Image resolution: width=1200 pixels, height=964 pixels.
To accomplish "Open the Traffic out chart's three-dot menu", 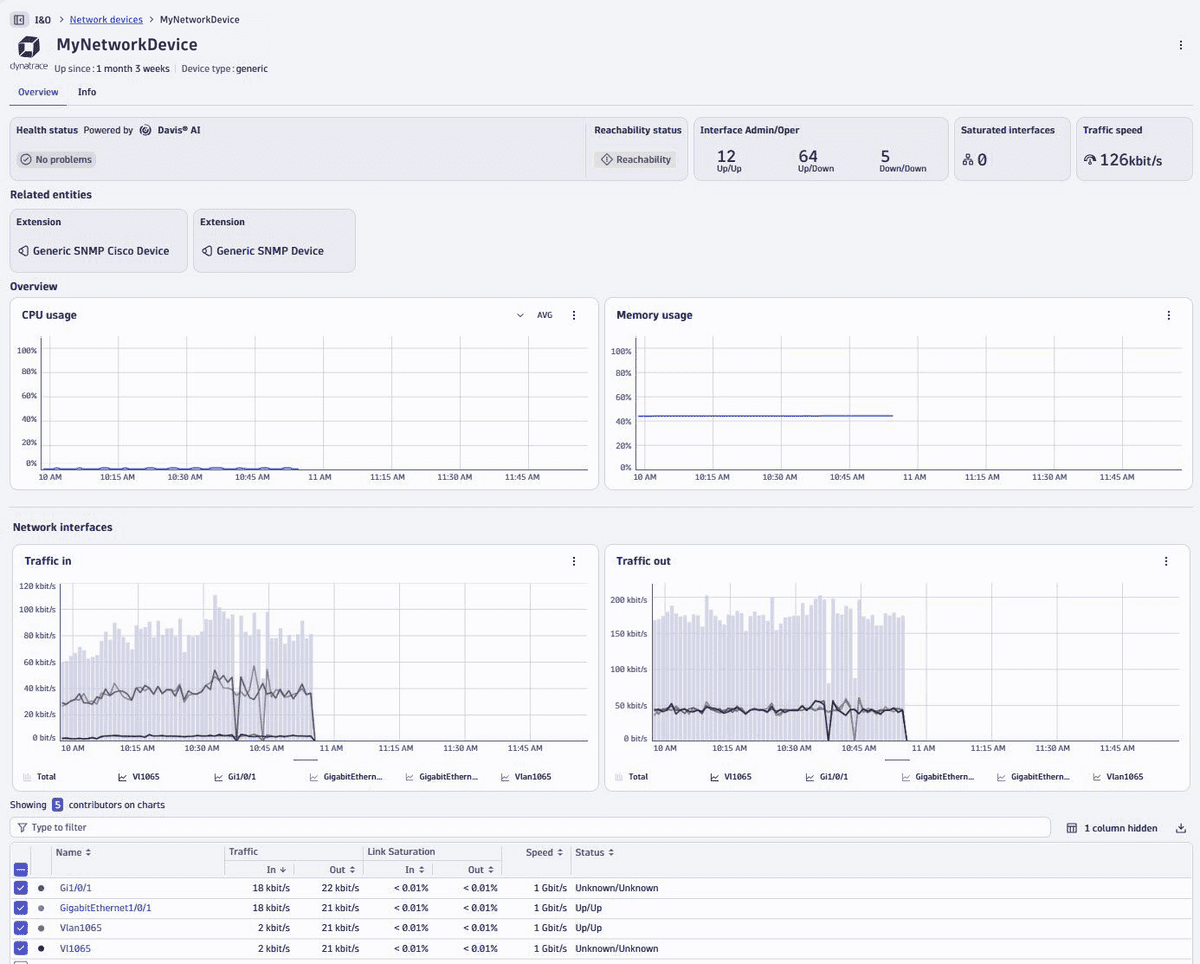I will (1166, 561).
